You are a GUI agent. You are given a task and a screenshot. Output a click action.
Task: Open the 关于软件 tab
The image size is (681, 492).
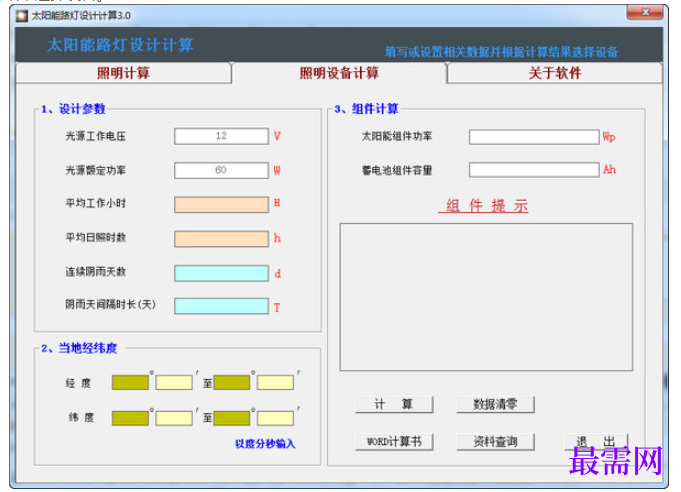point(555,73)
